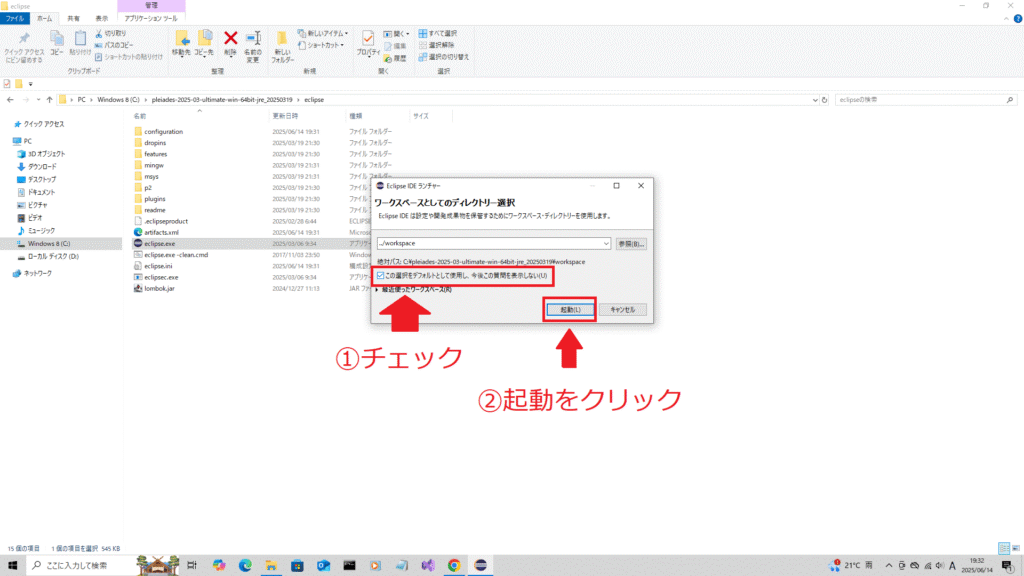Open Microsoft Edge from the taskbar
Screen dimensions: 1024x576
(245, 565)
